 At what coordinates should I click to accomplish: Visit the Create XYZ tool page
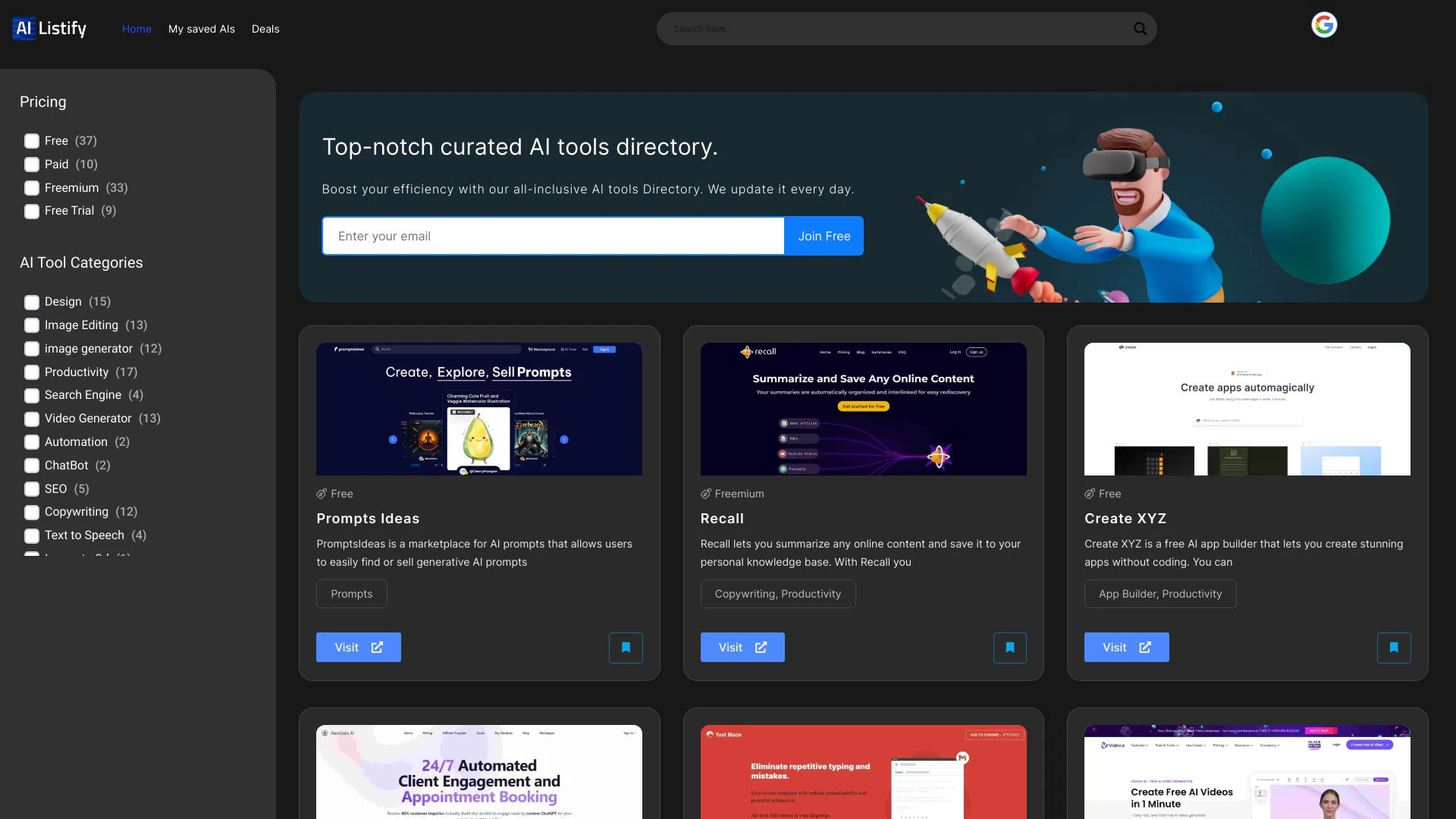tap(1125, 647)
